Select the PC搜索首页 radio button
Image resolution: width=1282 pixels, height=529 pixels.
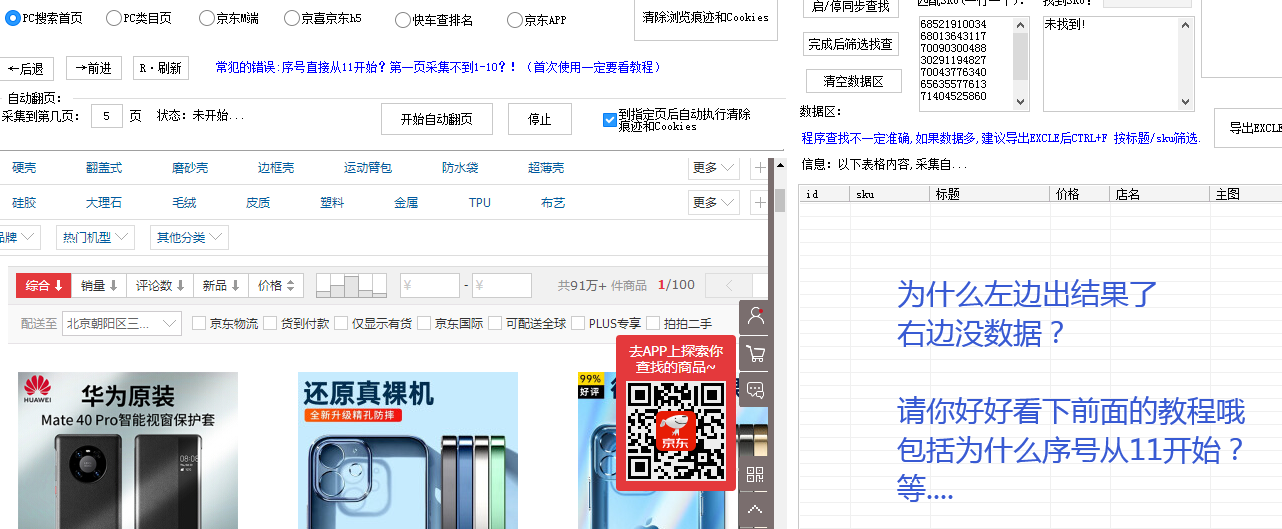[14, 18]
